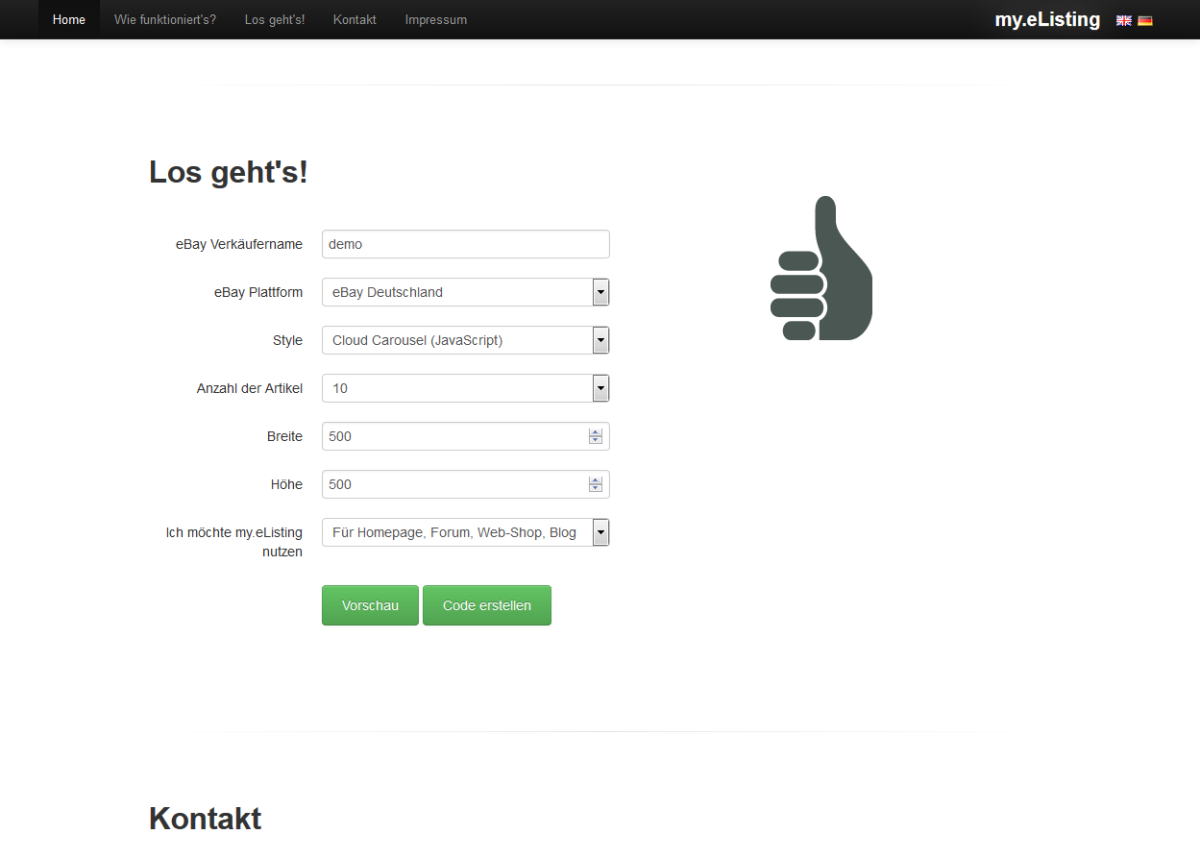Click the my.eListing brand link
This screenshot has height=859, width=1200.
pyautogui.click(x=1047, y=19)
